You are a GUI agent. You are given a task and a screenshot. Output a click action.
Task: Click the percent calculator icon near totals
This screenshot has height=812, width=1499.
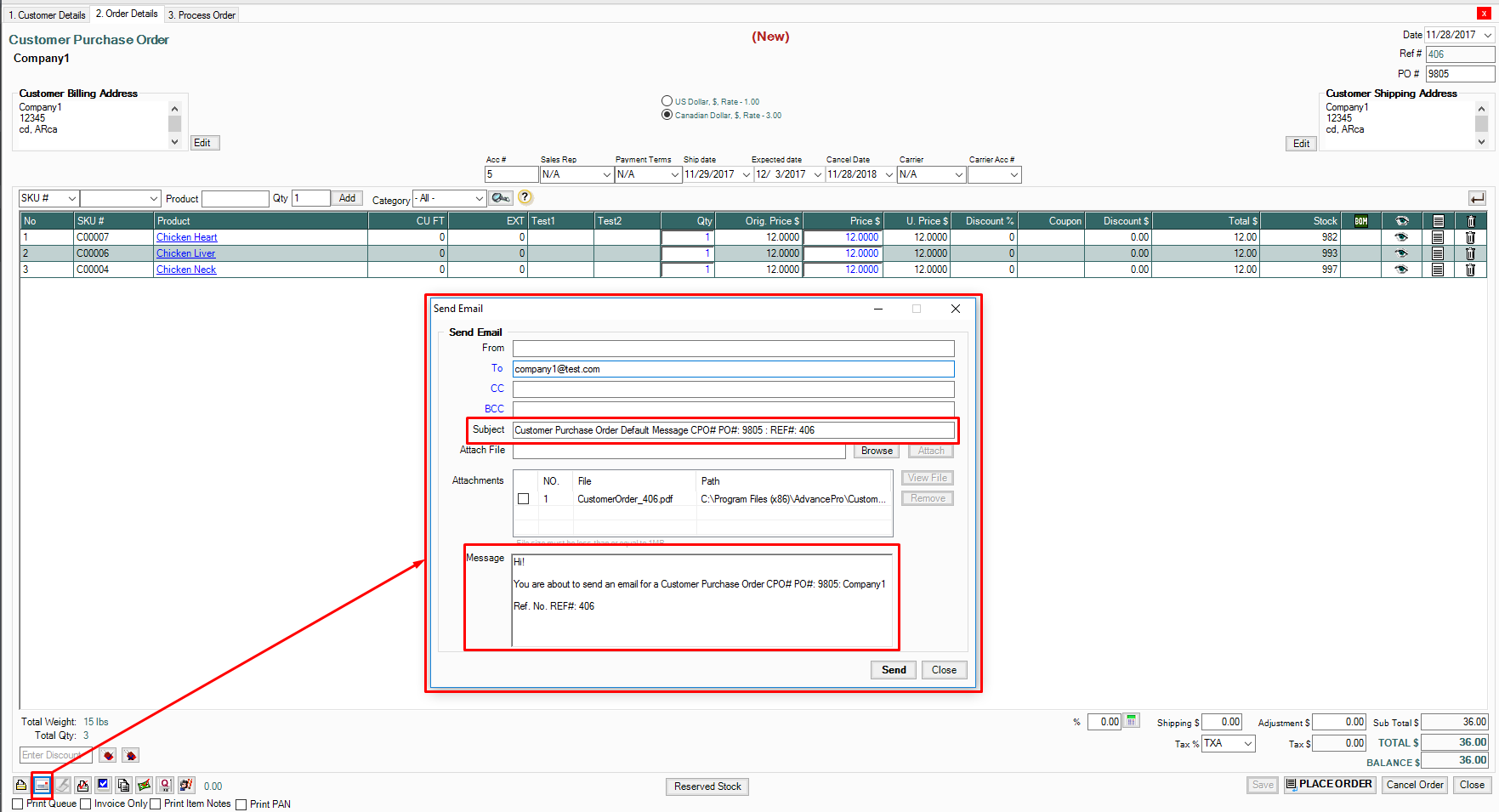tap(1132, 721)
